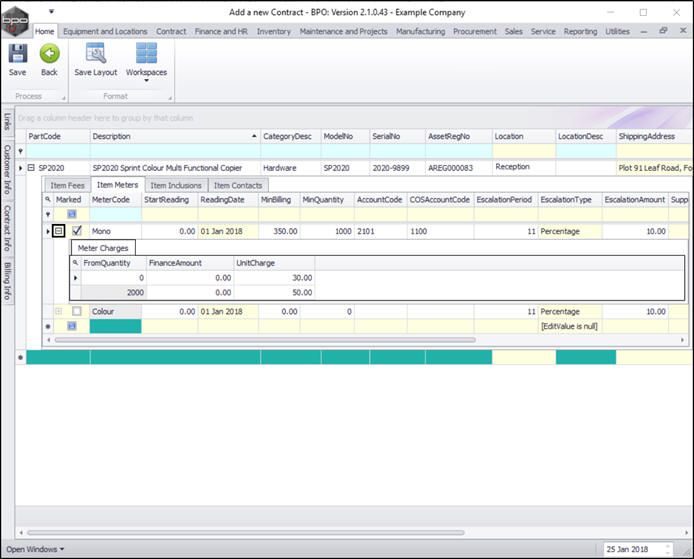This screenshot has width=694, height=559.
Task: Open the Inventory ribbon tab
Action: [273, 31]
